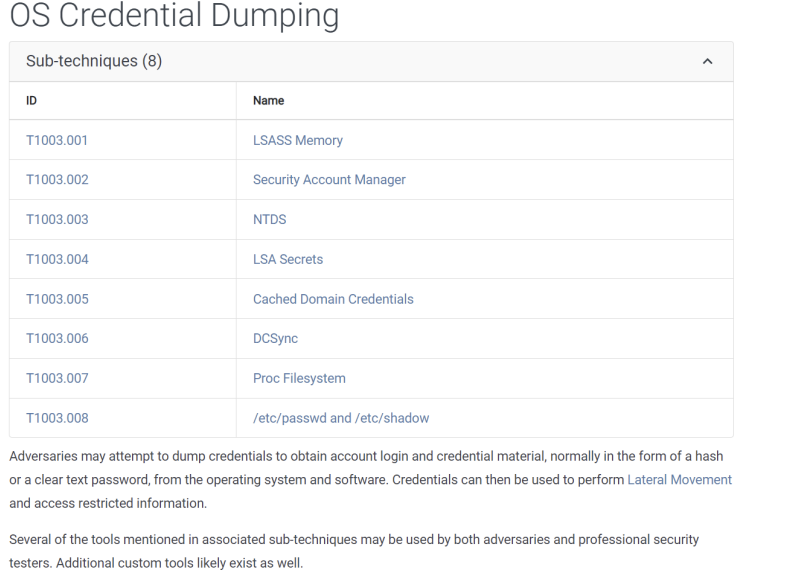This screenshot has height=579, width=804.
Task: Open the T1003.004 ID link
Action: [57, 259]
